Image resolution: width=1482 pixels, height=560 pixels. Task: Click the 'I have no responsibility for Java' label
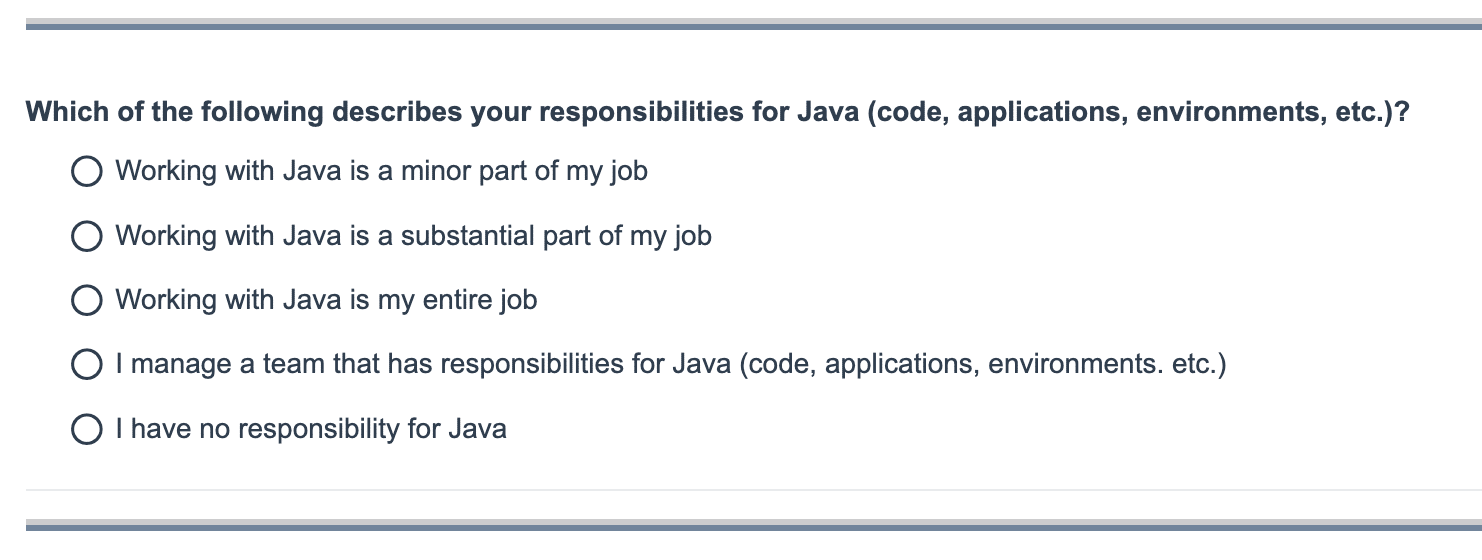click(311, 430)
